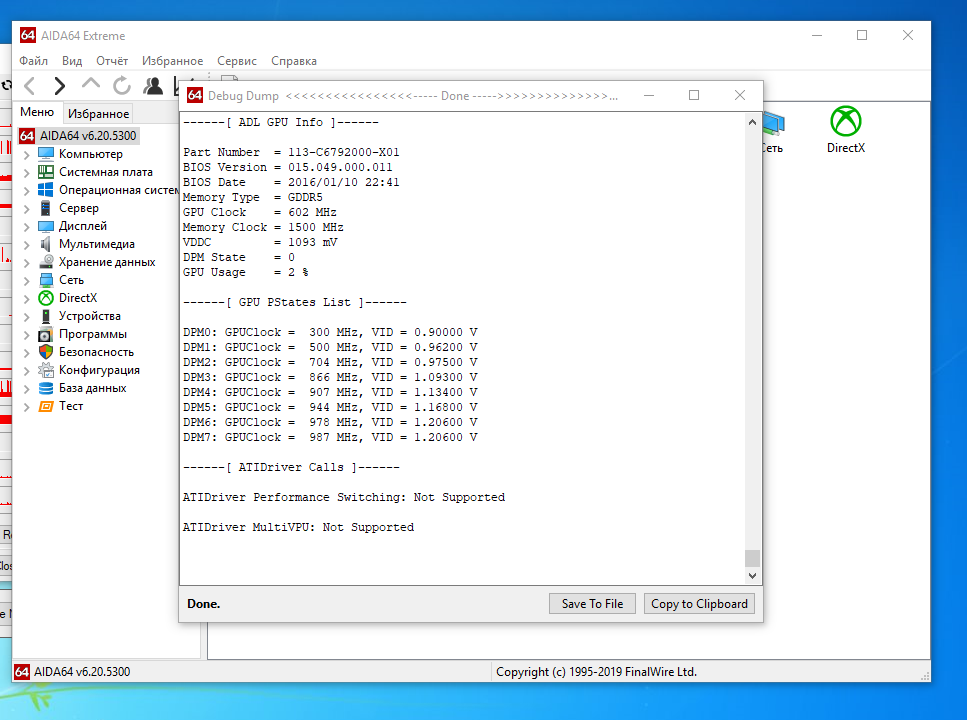Select the Операционная система Windows icon
Viewport: 967px width, 720px height.
[x=46, y=189]
